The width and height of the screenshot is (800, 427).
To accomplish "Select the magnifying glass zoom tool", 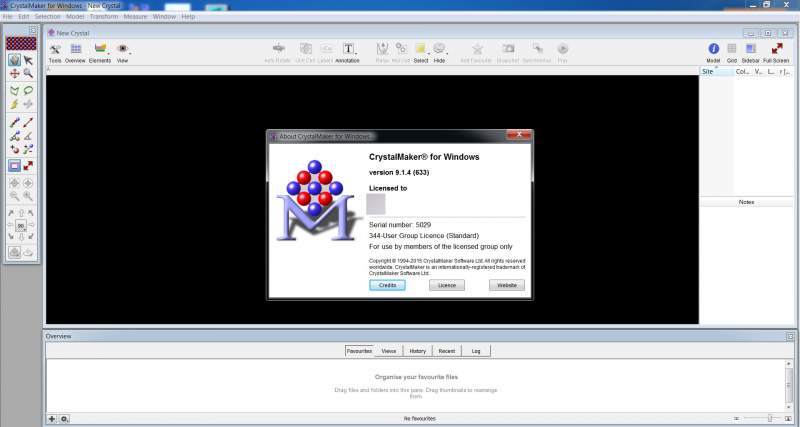I will (x=28, y=73).
